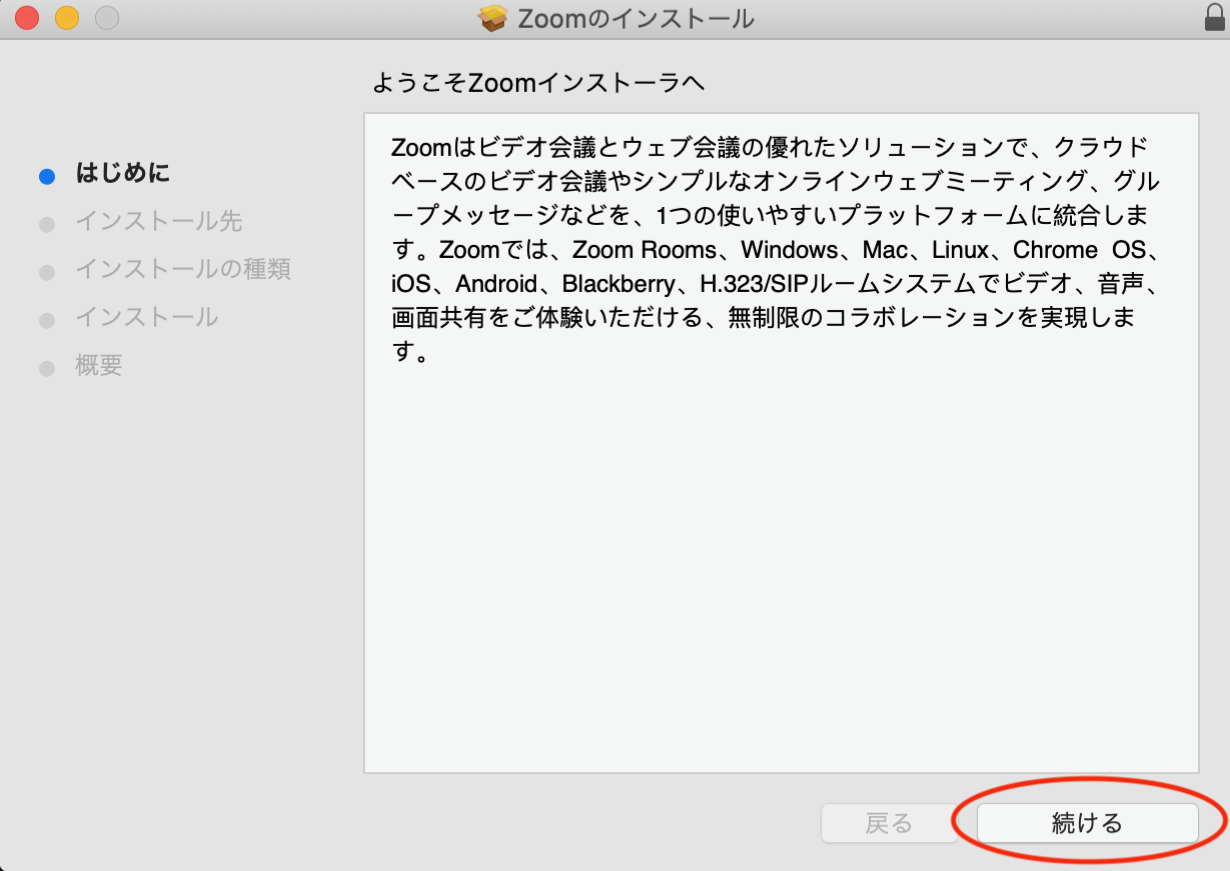Minimize the installer with the yellow button

coord(67,17)
